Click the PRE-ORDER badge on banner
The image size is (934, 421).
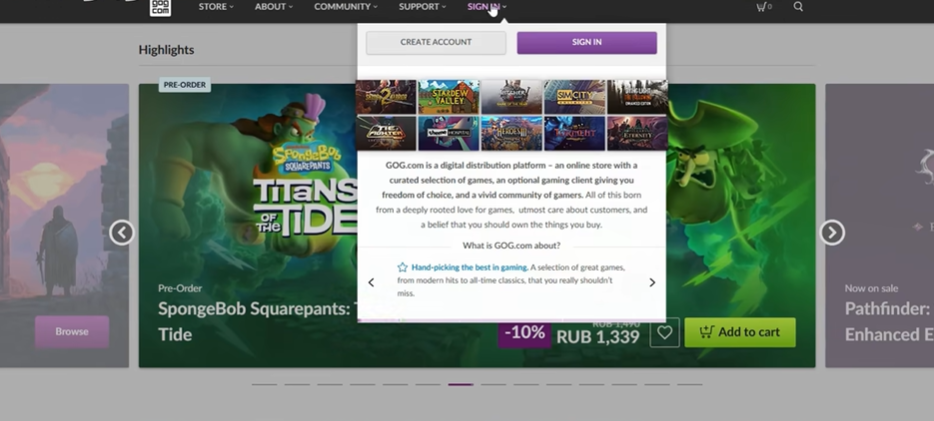(185, 85)
